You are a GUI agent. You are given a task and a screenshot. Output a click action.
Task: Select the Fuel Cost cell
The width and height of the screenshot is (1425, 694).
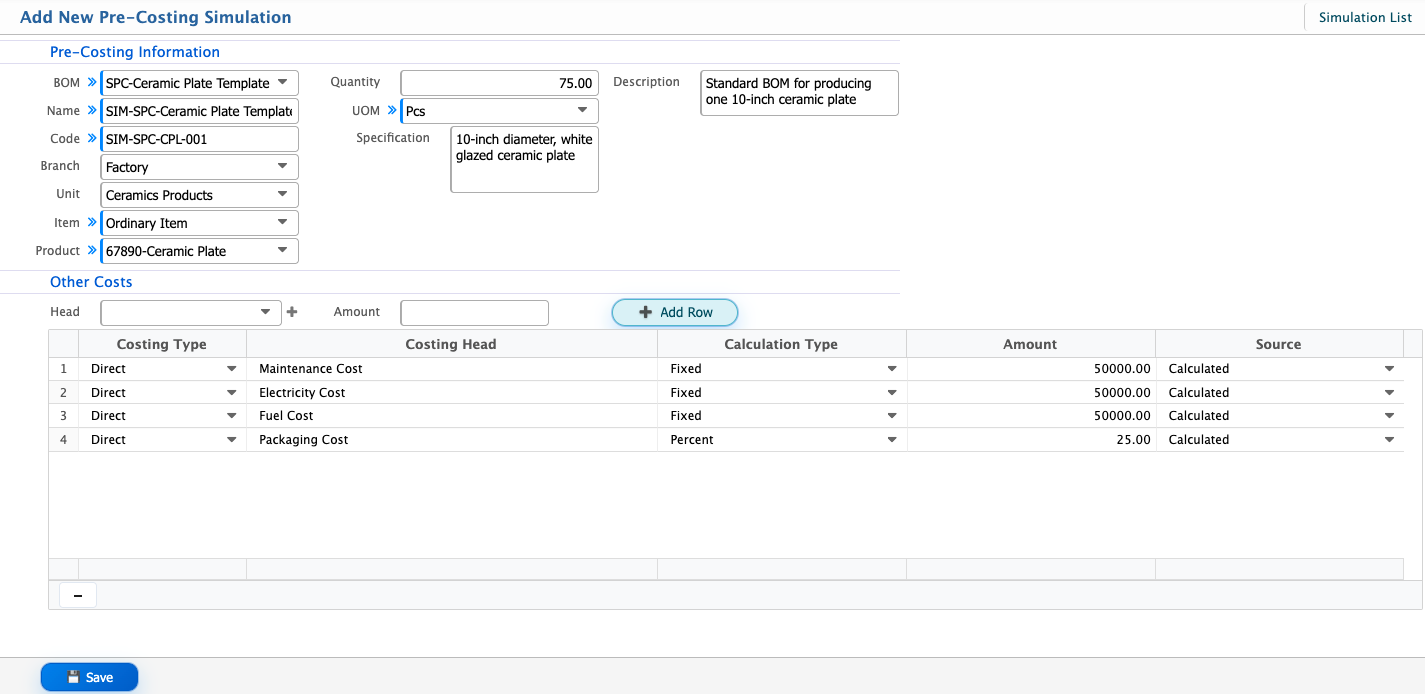point(452,416)
